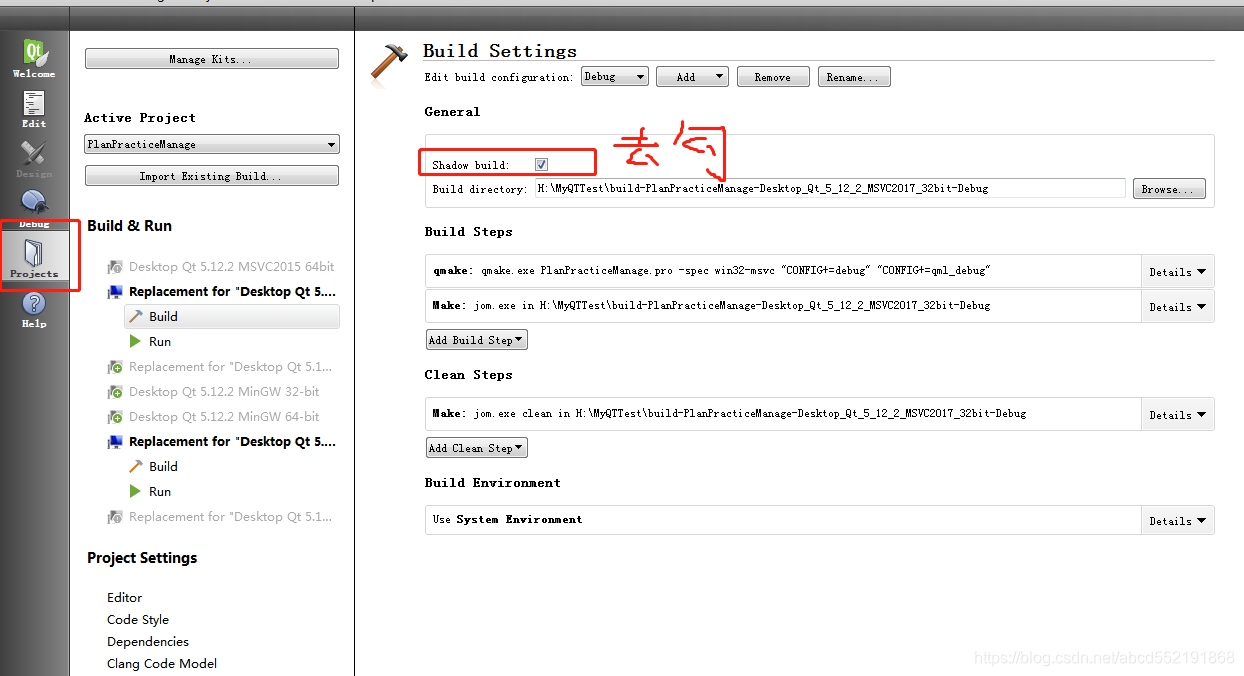
Task: Click Import Existing Build button
Action: [x=212, y=176]
